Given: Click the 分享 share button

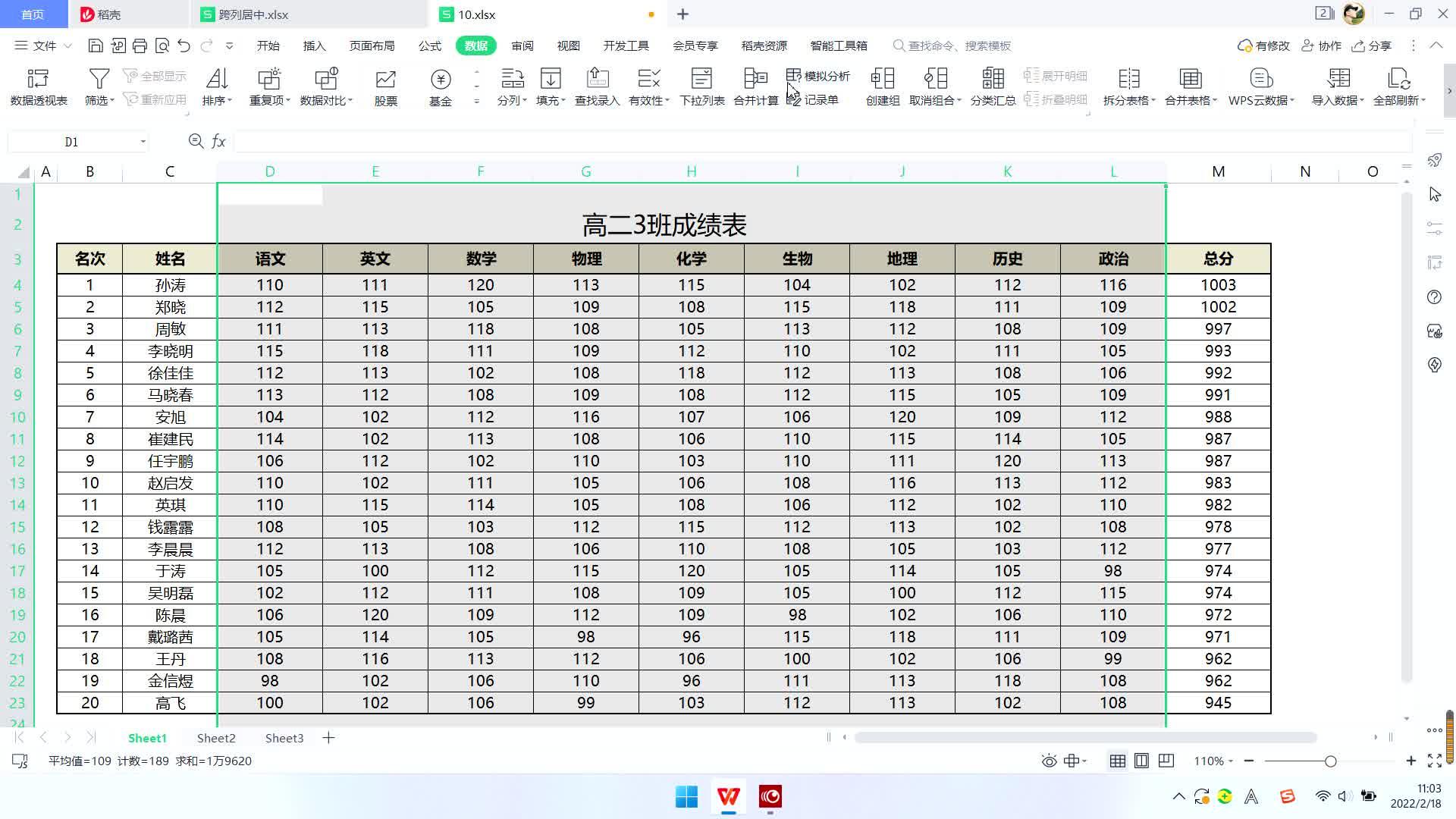Looking at the screenshot, I should 1373,45.
